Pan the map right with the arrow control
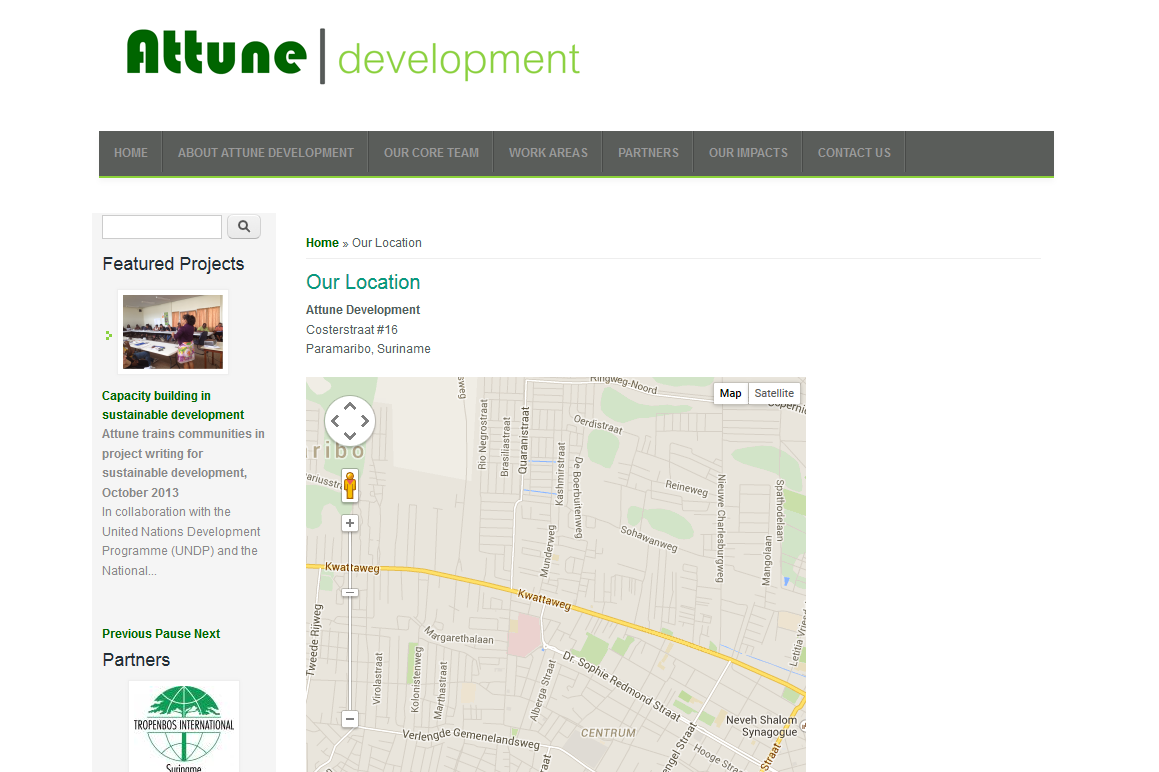 [366, 420]
